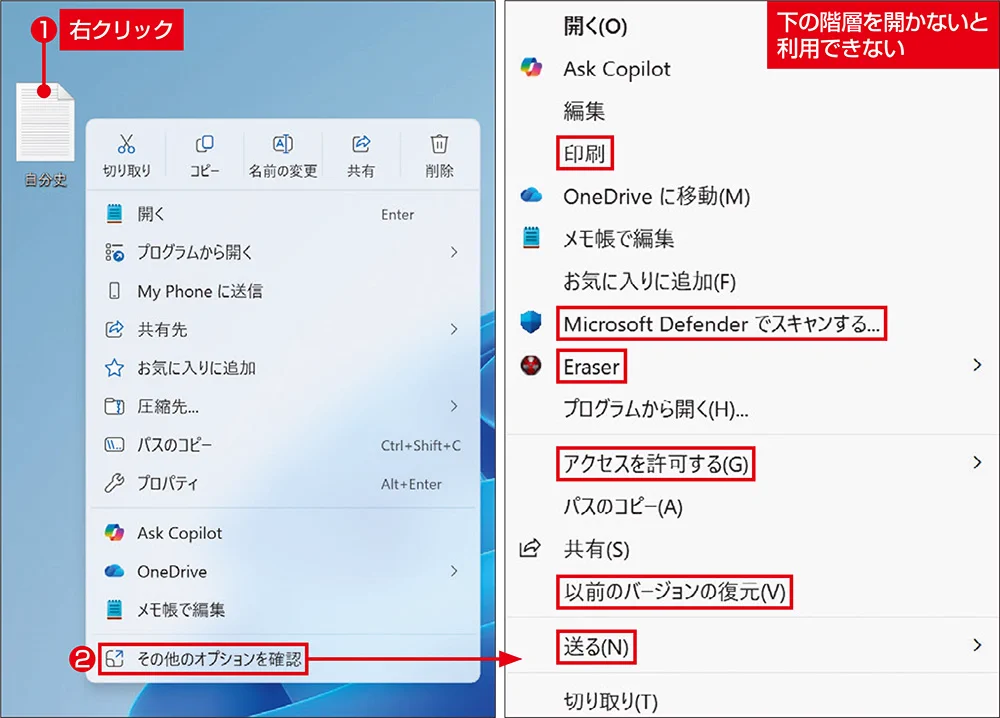1000x718 pixels.
Task: Click the zip folder icon beside 圧縮先...
Action: pyautogui.click(x=114, y=406)
